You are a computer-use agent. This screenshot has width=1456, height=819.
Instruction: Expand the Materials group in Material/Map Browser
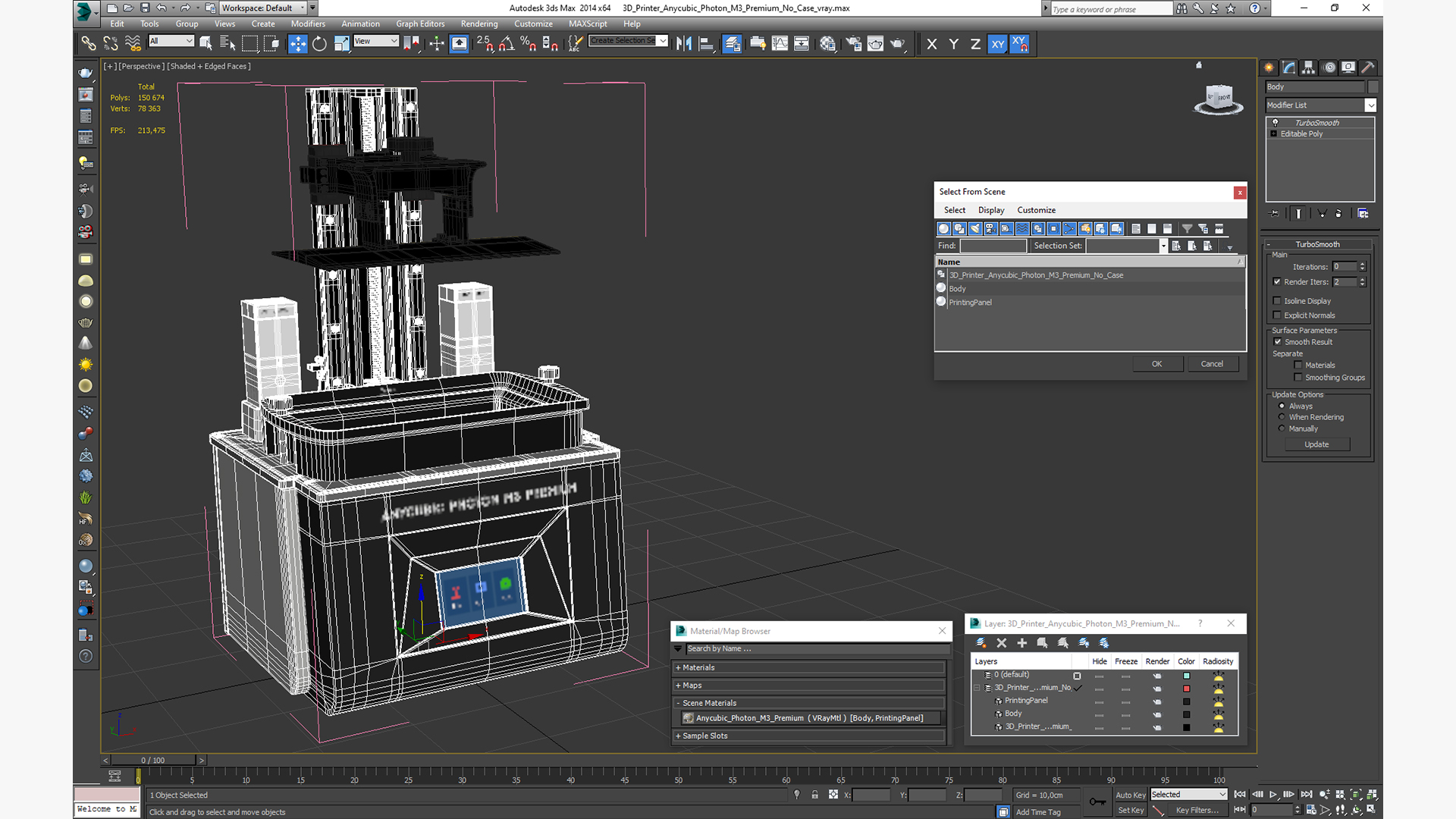pos(810,668)
